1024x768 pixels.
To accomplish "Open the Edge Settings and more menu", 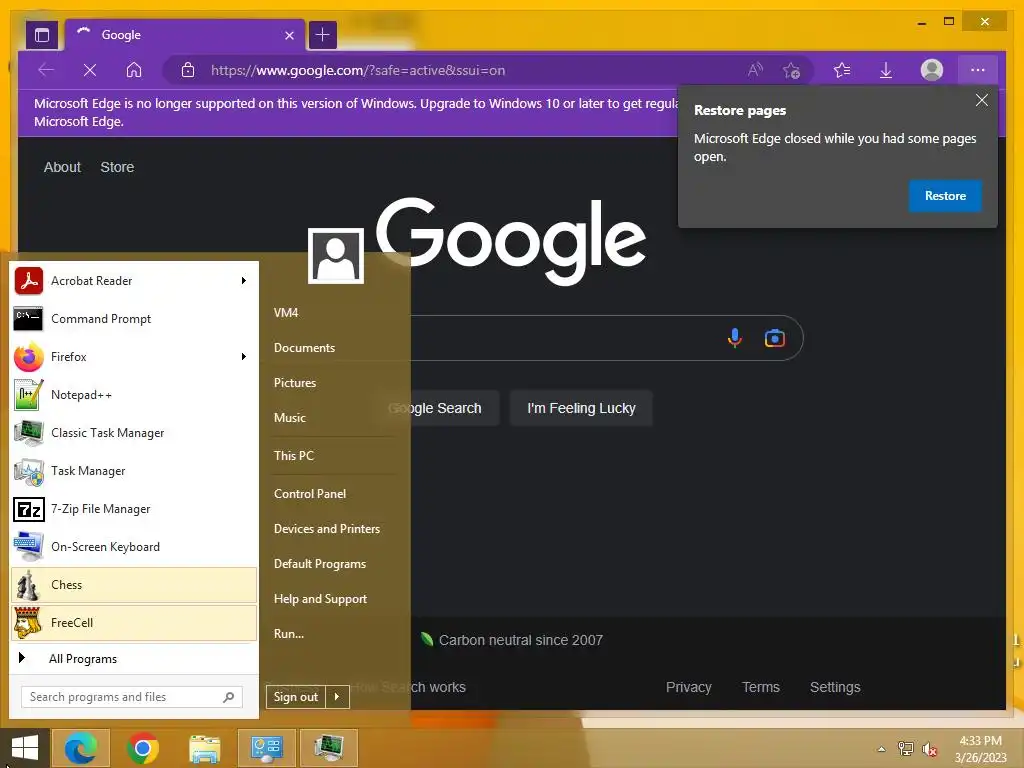I will (x=978, y=70).
